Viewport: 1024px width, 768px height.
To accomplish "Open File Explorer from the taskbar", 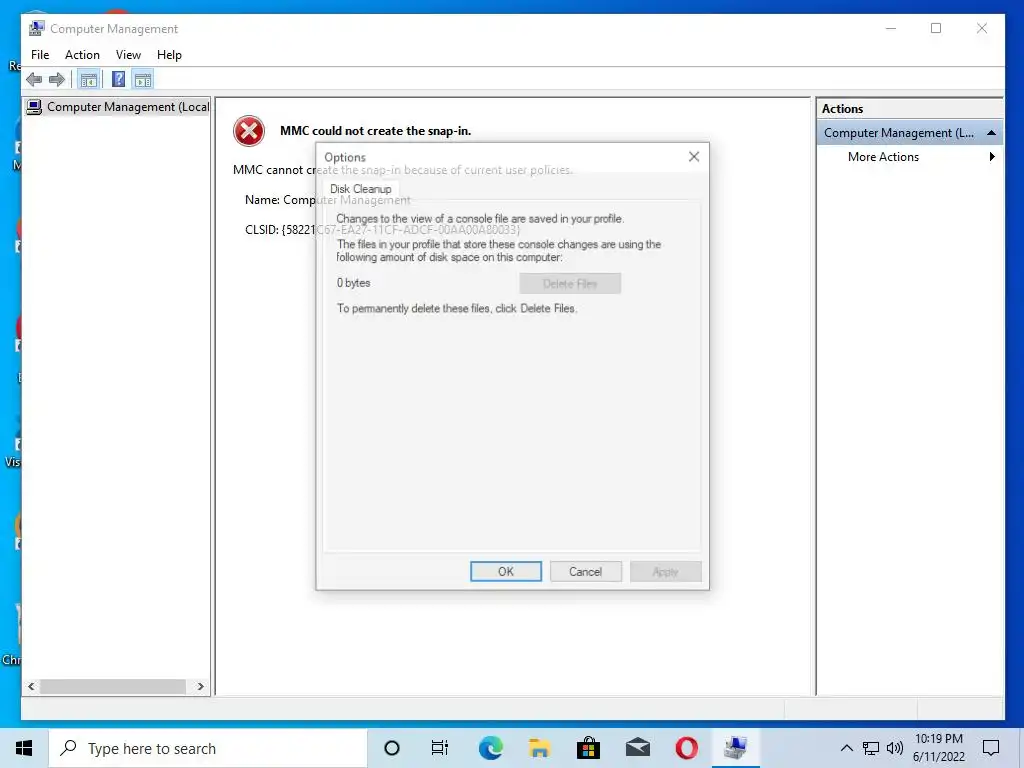I will pyautogui.click(x=539, y=748).
